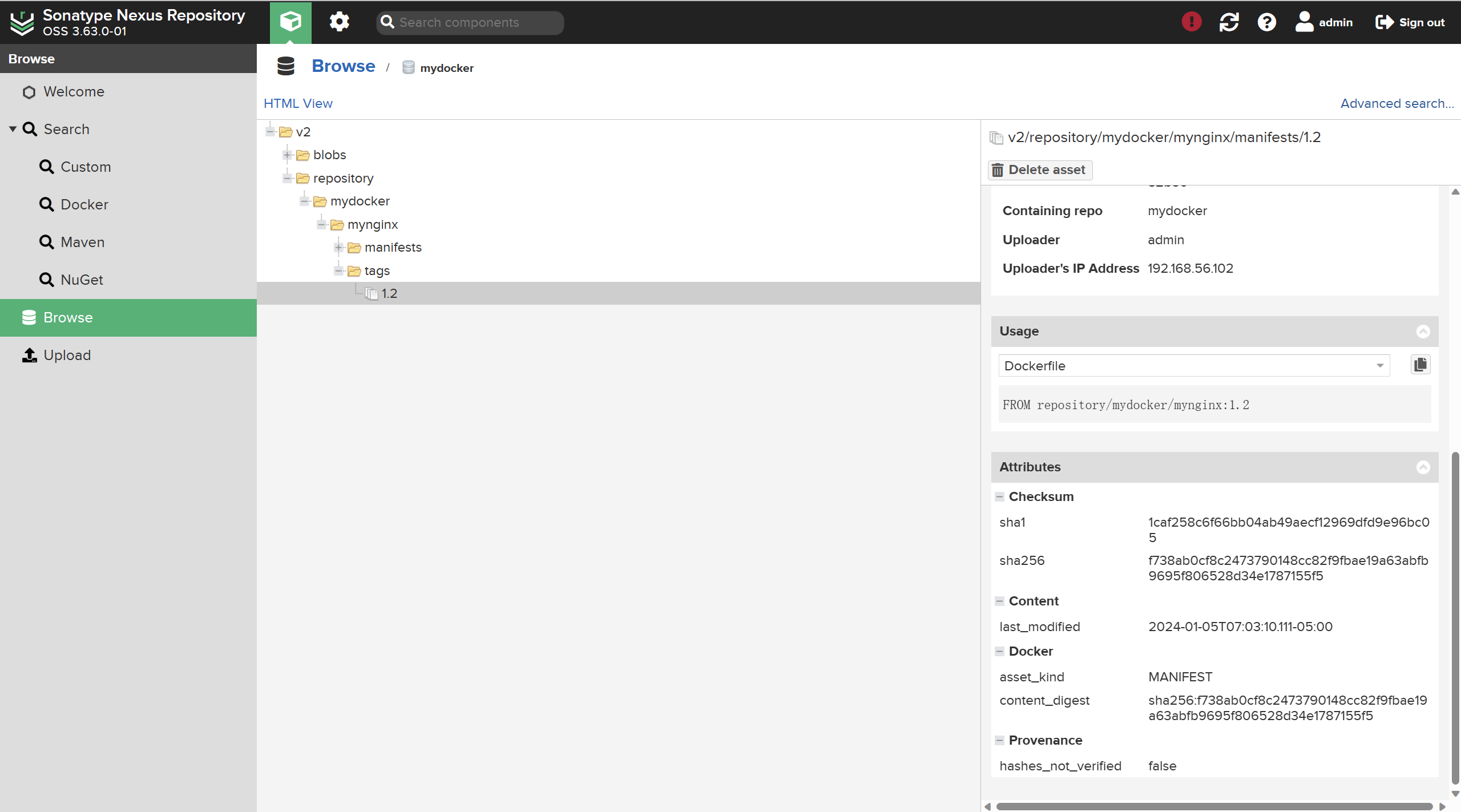The image size is (1461, 812).
Task: Select the blobs folder
Action: pos(329,155)
